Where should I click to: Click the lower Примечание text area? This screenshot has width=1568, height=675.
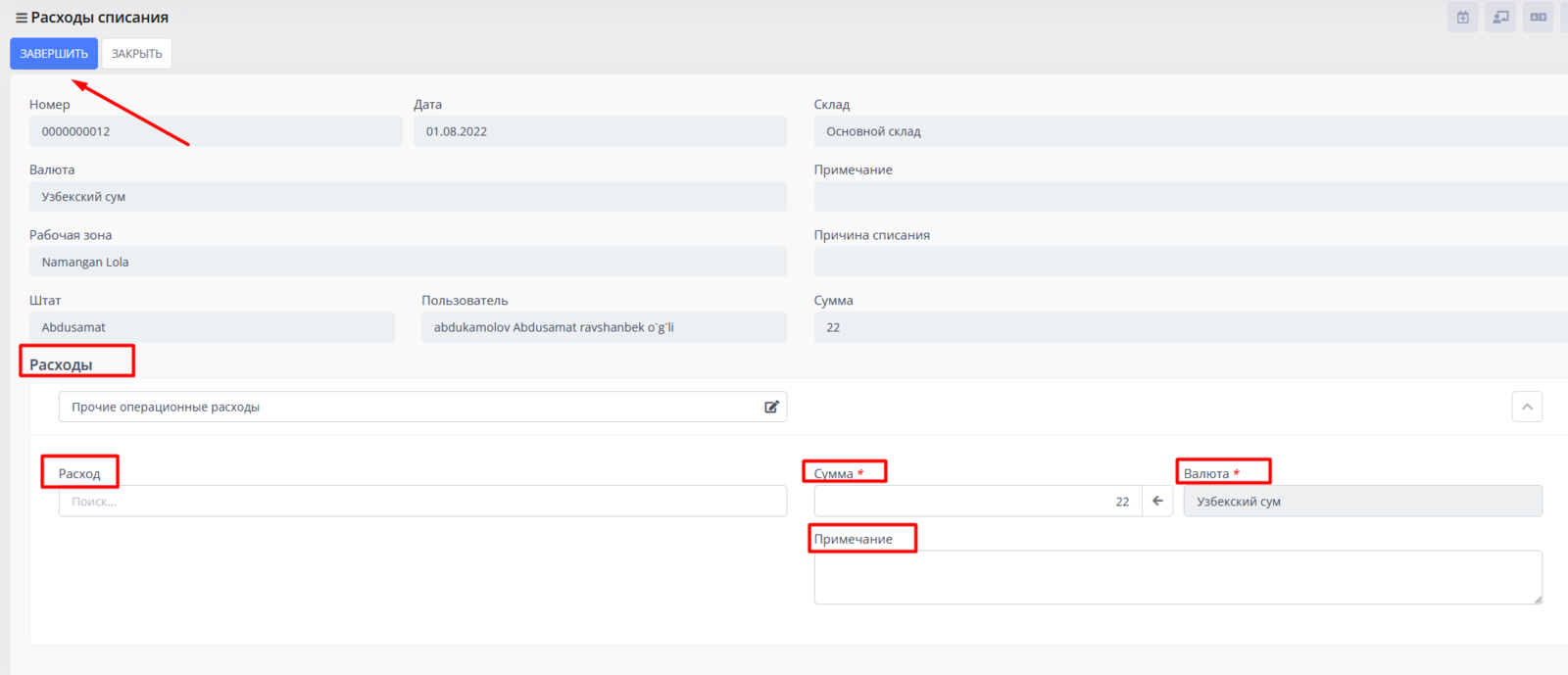[x=1176, y=577]
